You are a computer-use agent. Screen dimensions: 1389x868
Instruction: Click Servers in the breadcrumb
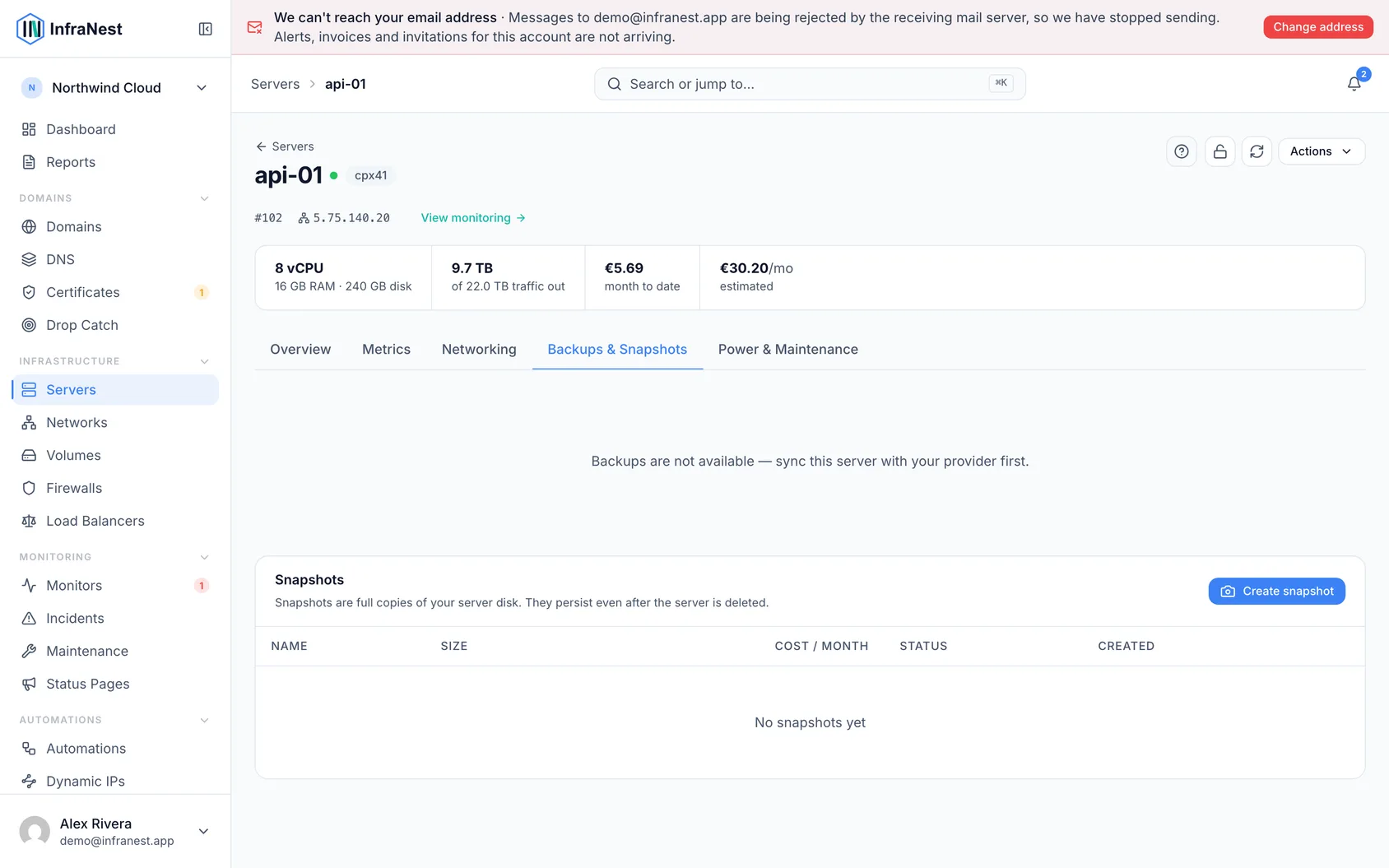[x=275, y=84]
